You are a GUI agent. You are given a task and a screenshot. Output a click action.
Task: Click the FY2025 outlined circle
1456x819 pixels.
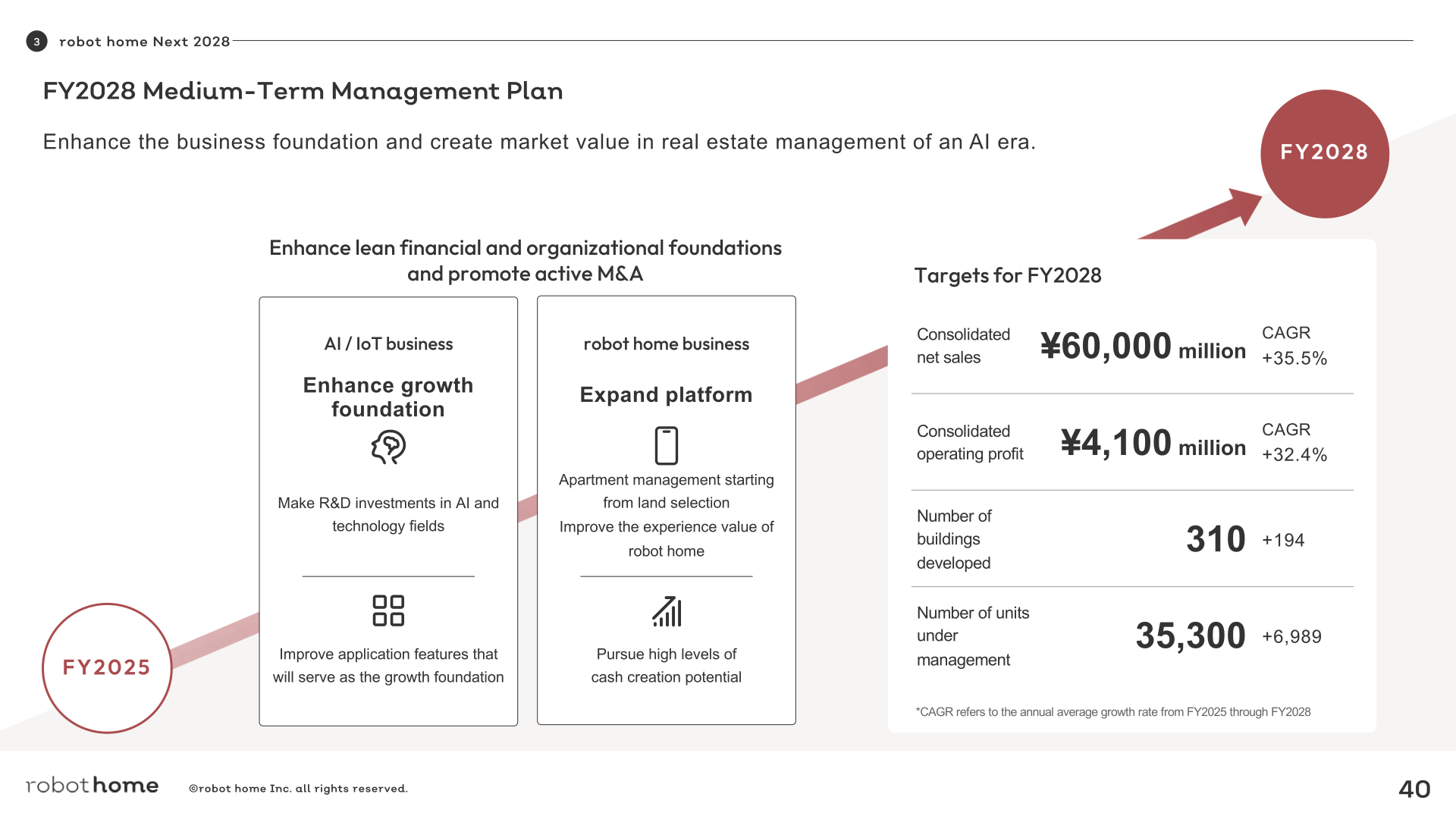tap(107, 668)
